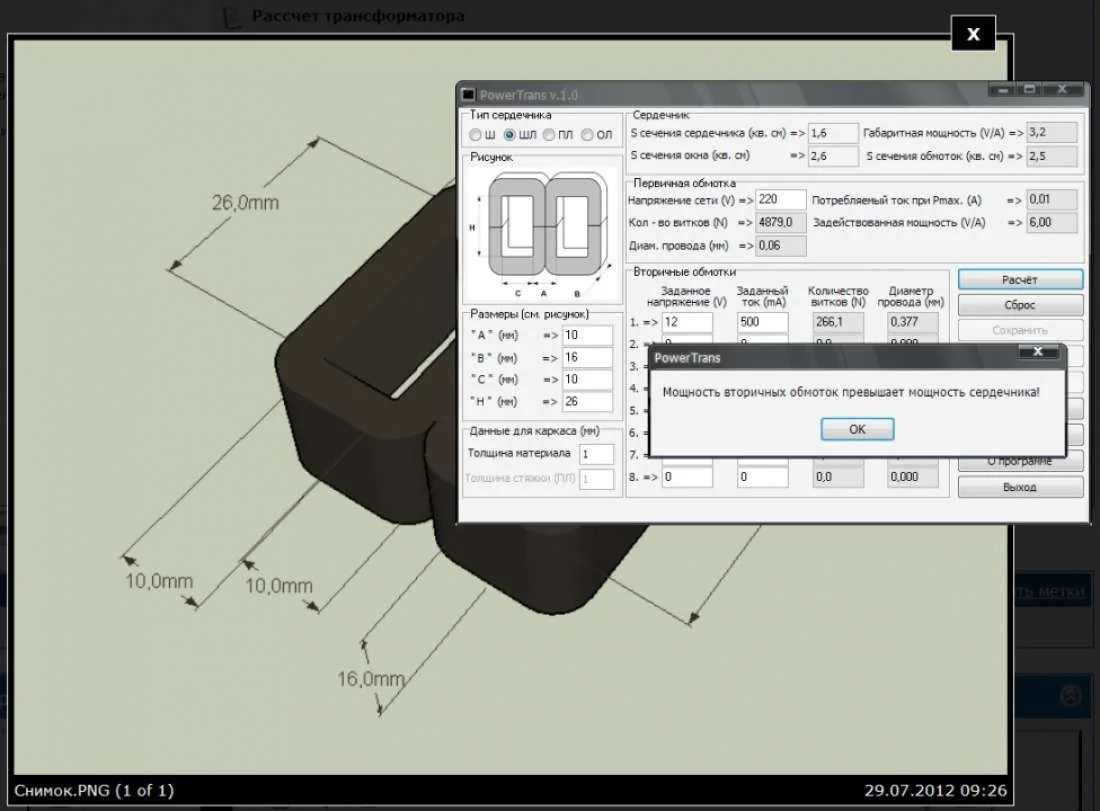Choose the ПЛ core type option
1100x811 pixels.
point(548,135)
